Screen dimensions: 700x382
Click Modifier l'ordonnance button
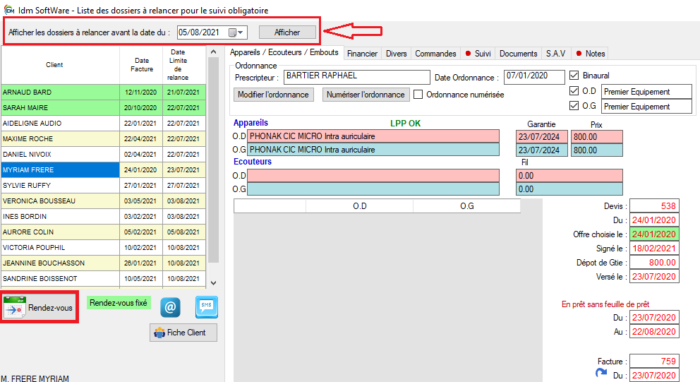[x=273, y=95]
